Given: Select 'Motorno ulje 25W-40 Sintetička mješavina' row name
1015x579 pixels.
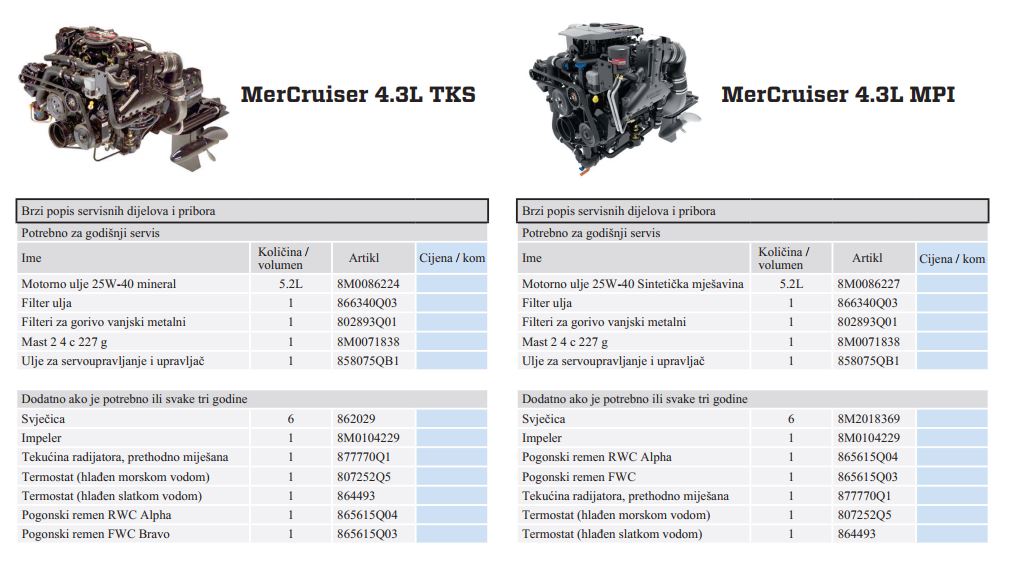Looking at the screenshot, I should tap(632, 284).
